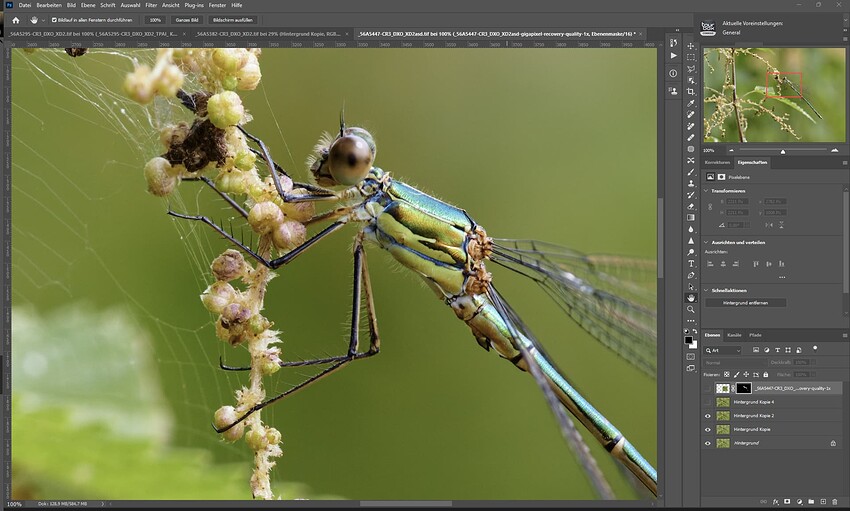This screenshot has height=511, width=850.
Task: Open the Datei menu
Action: [x=25, y=5]
